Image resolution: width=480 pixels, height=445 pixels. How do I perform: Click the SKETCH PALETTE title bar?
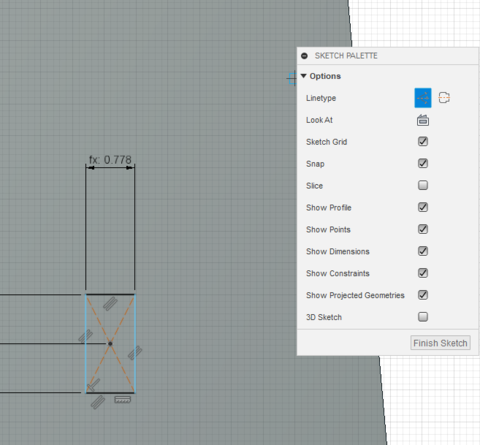[x=387, y=56]
